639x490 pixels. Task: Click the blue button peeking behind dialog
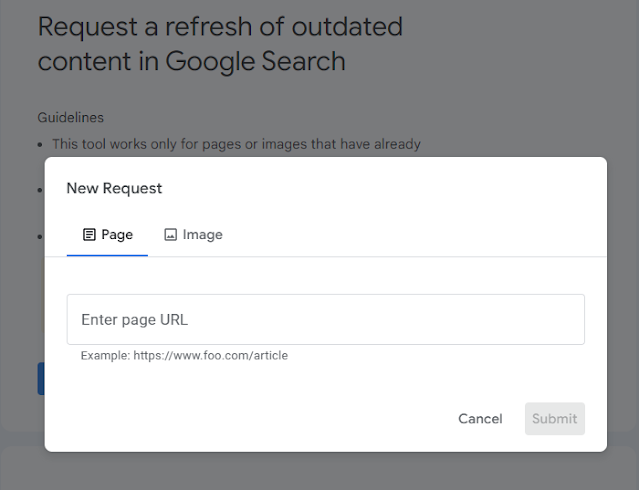(x=40, y=379)
